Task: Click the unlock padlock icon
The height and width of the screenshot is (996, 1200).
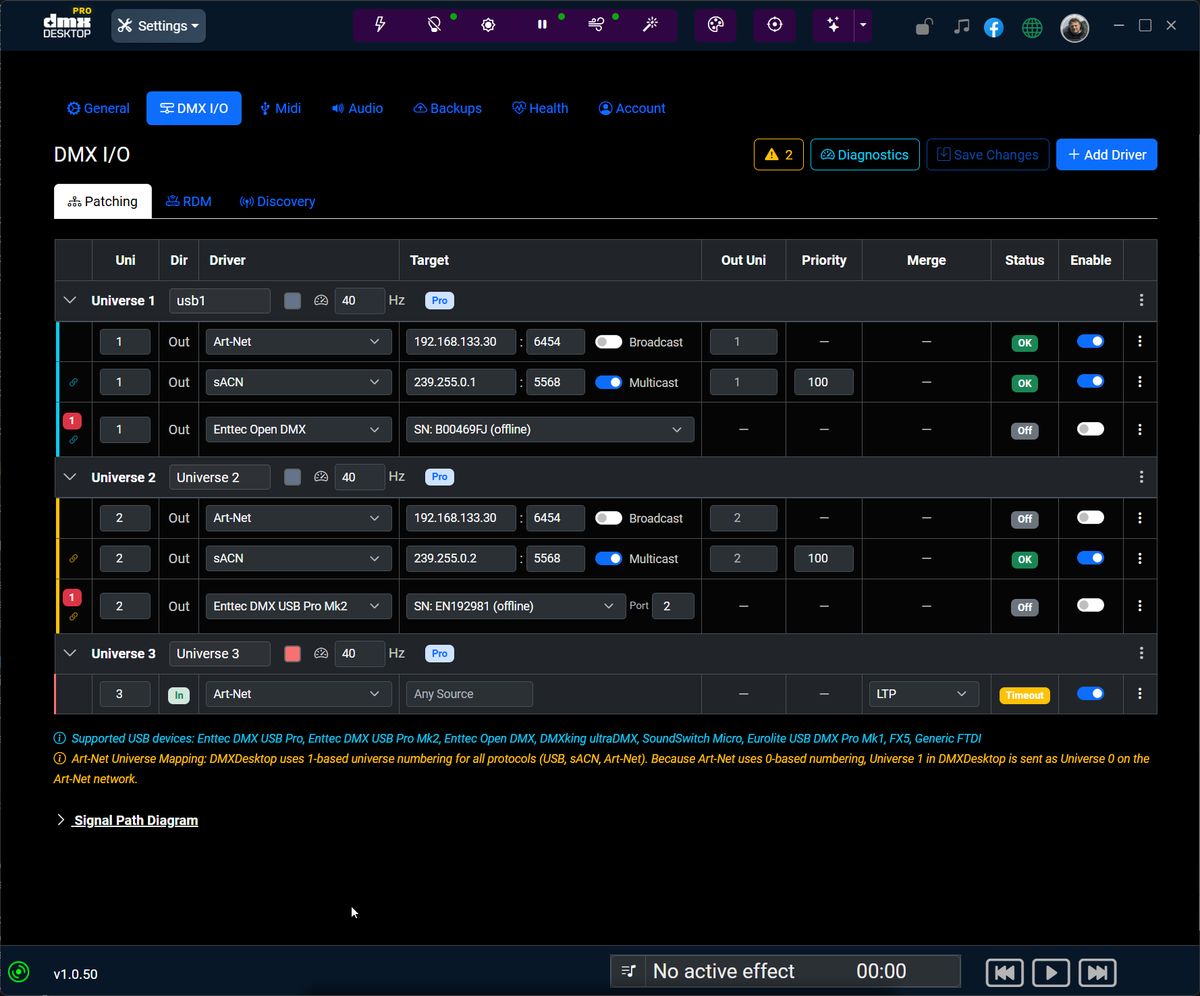Action: (x=925, y=27)
